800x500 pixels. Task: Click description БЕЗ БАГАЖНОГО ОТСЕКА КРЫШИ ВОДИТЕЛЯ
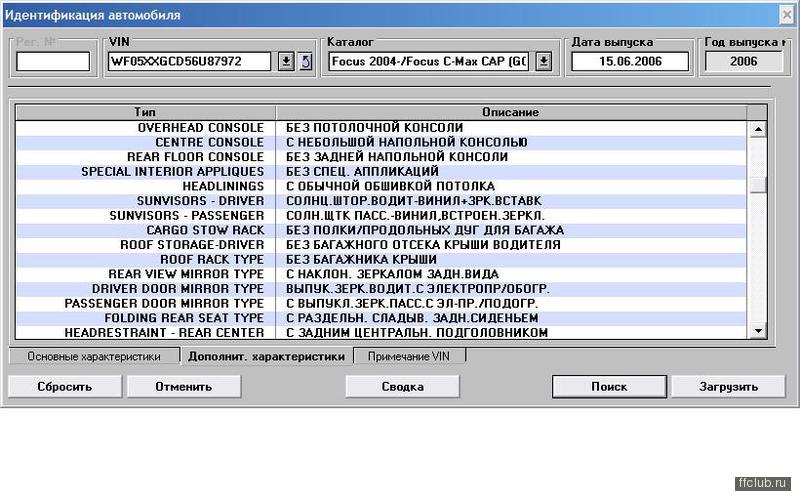pos(423,245)
